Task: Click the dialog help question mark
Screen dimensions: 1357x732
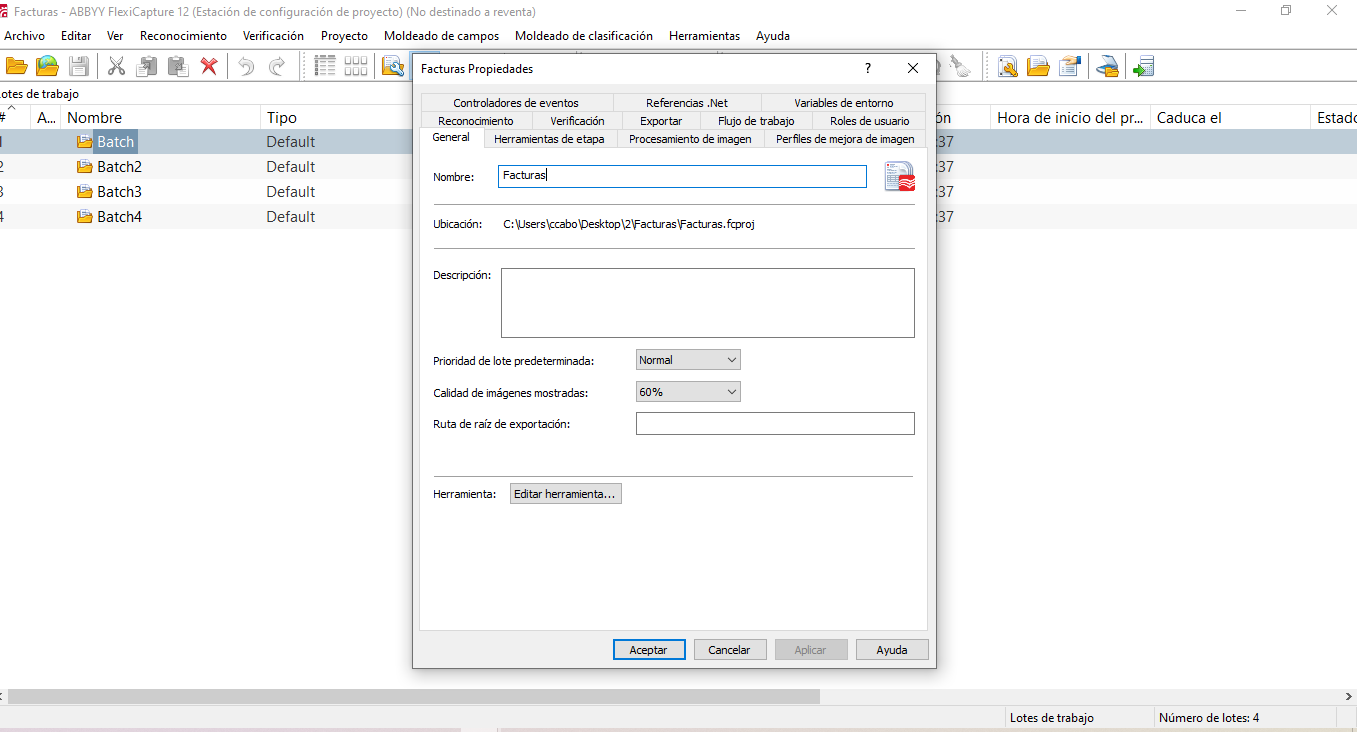Action: click(867, 69)
